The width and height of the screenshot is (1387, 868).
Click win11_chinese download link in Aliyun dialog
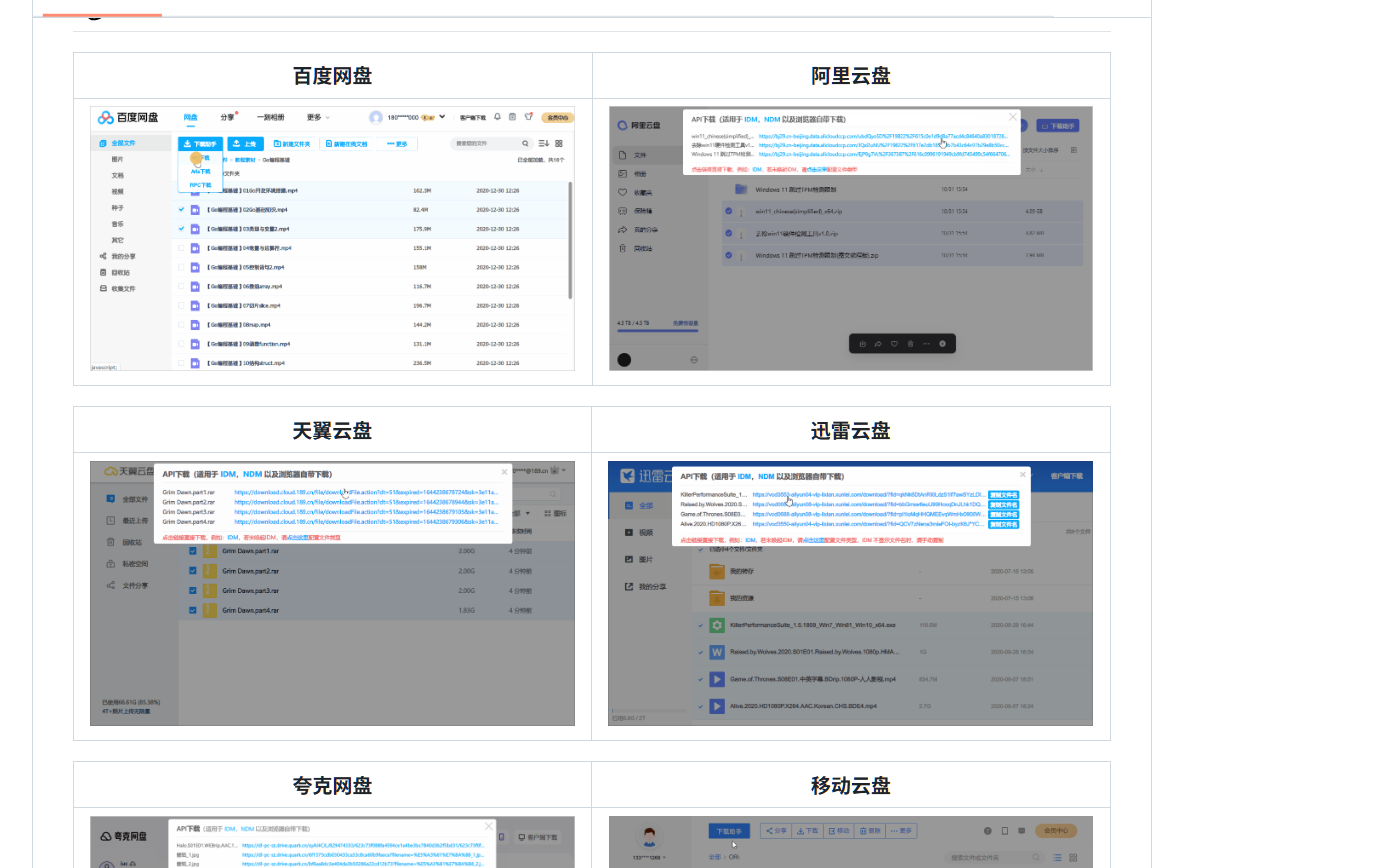pos(883,136)
